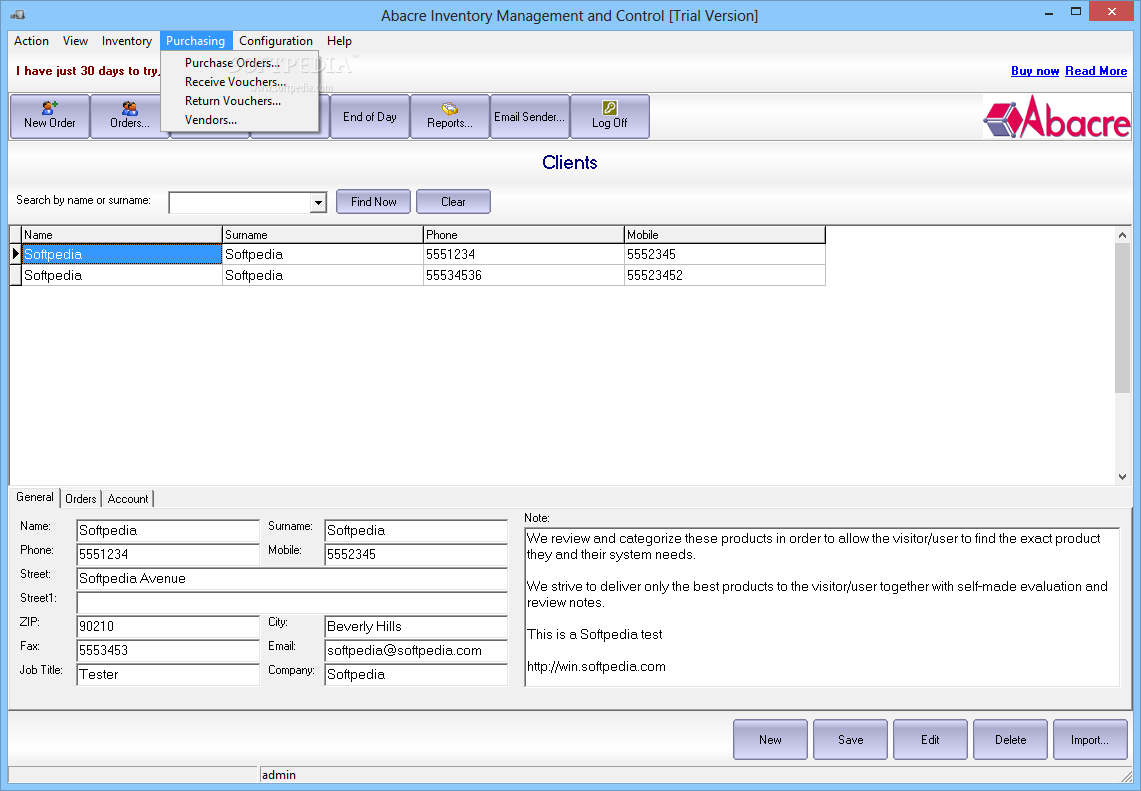Click the Company input field
This screenshot has width=1141, height=791.
[x=416, y=675]
